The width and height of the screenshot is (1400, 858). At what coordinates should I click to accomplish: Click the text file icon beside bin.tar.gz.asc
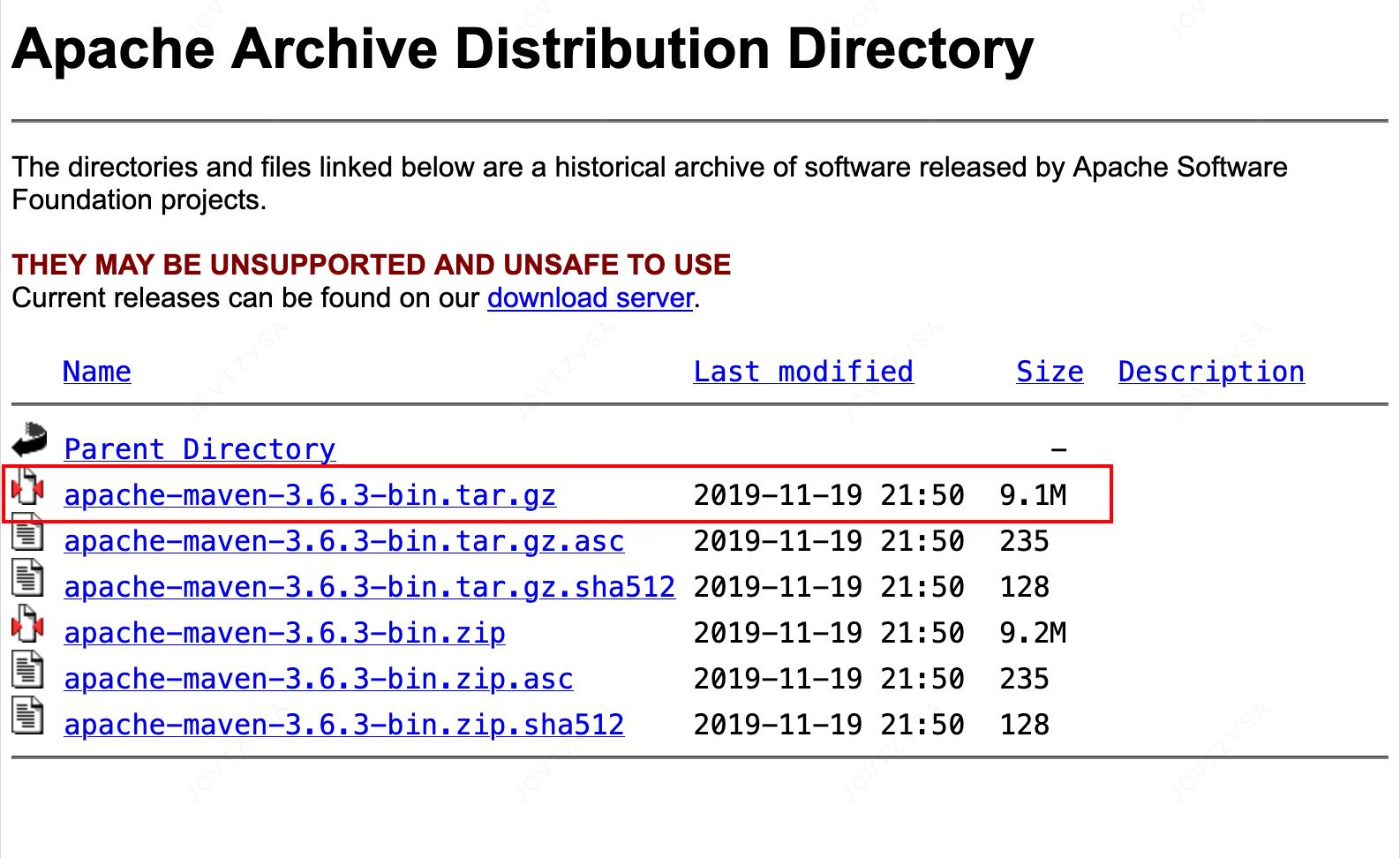27,532
